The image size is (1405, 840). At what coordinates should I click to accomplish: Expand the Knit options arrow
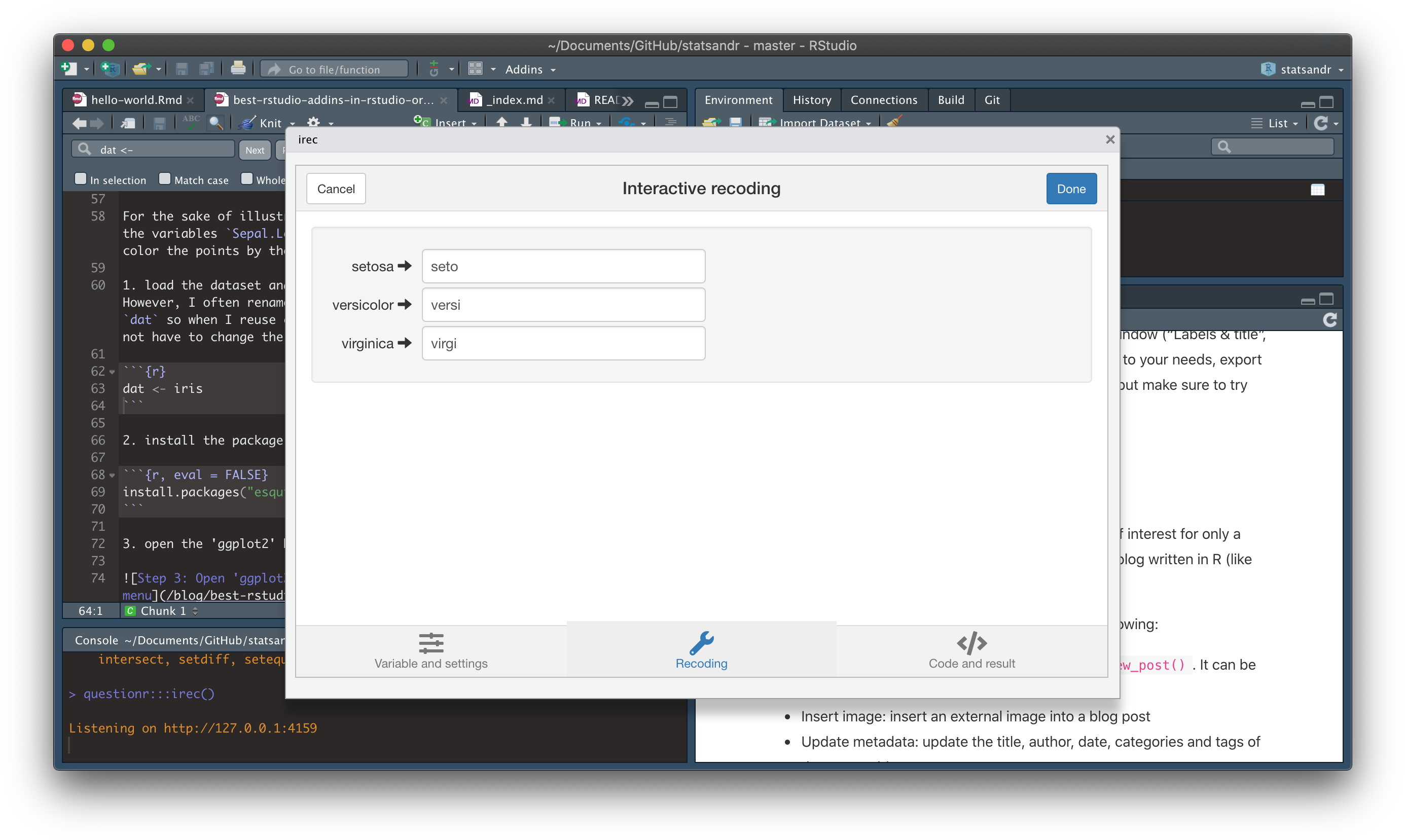point(293,123)
